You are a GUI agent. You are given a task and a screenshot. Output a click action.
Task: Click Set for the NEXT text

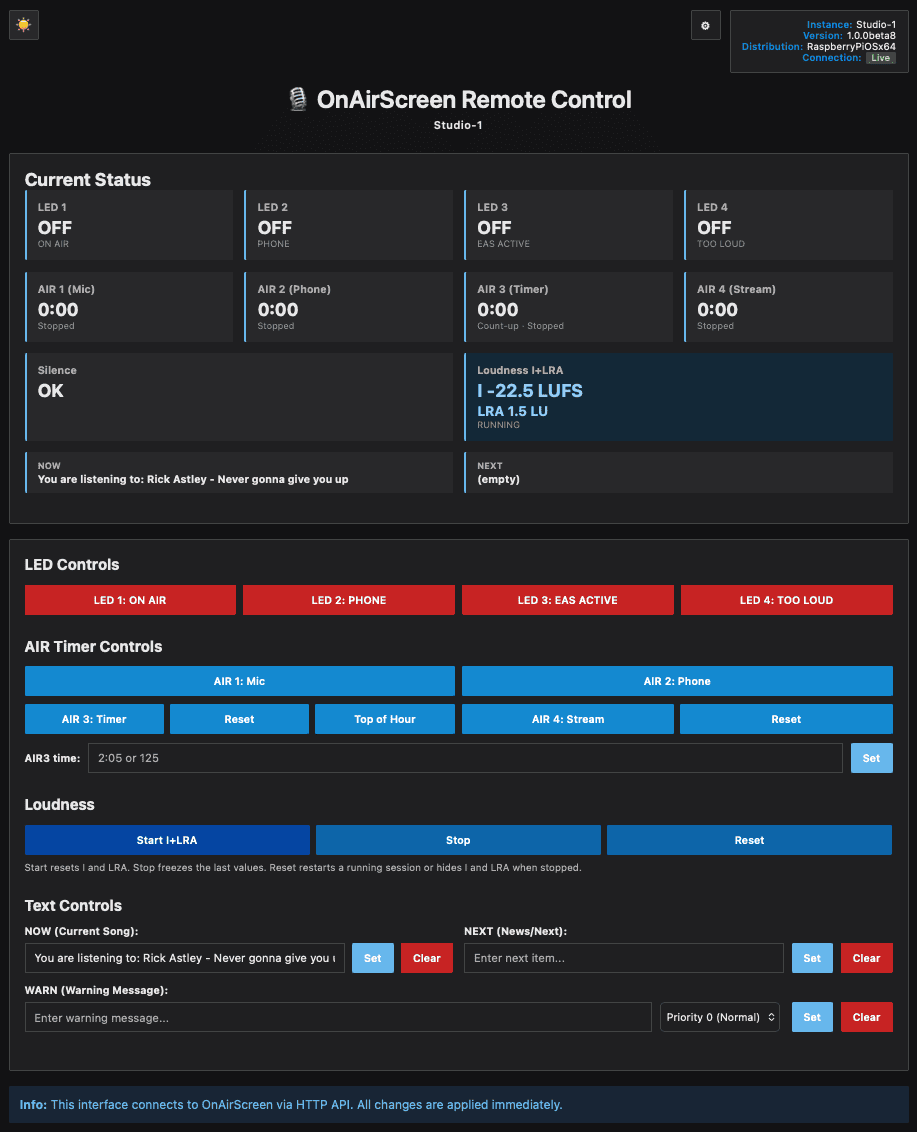812,958
